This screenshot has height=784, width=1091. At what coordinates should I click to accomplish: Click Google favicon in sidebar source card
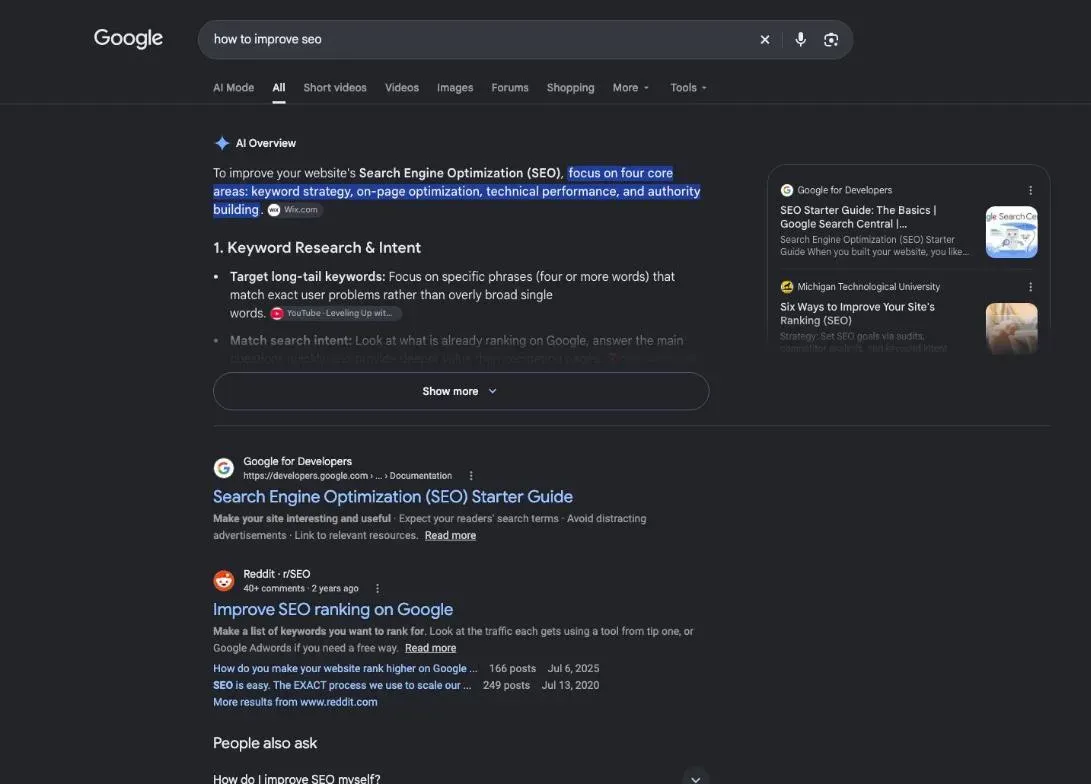pos(786,190)
